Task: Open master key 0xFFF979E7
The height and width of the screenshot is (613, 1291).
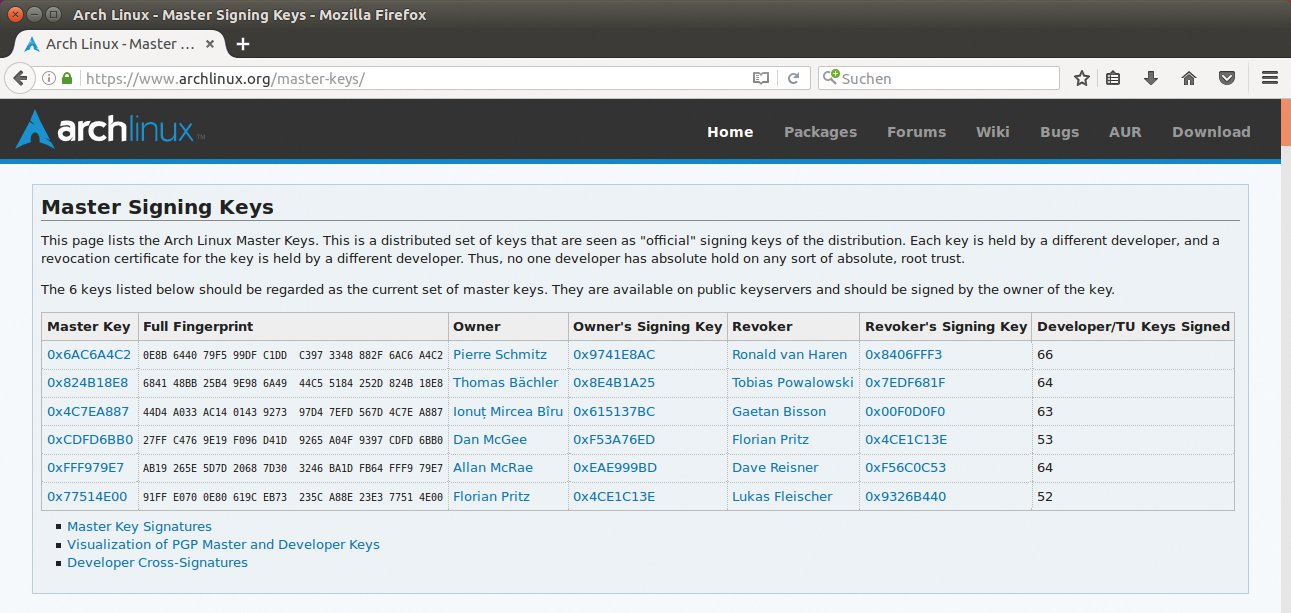Action: [86, 468]
